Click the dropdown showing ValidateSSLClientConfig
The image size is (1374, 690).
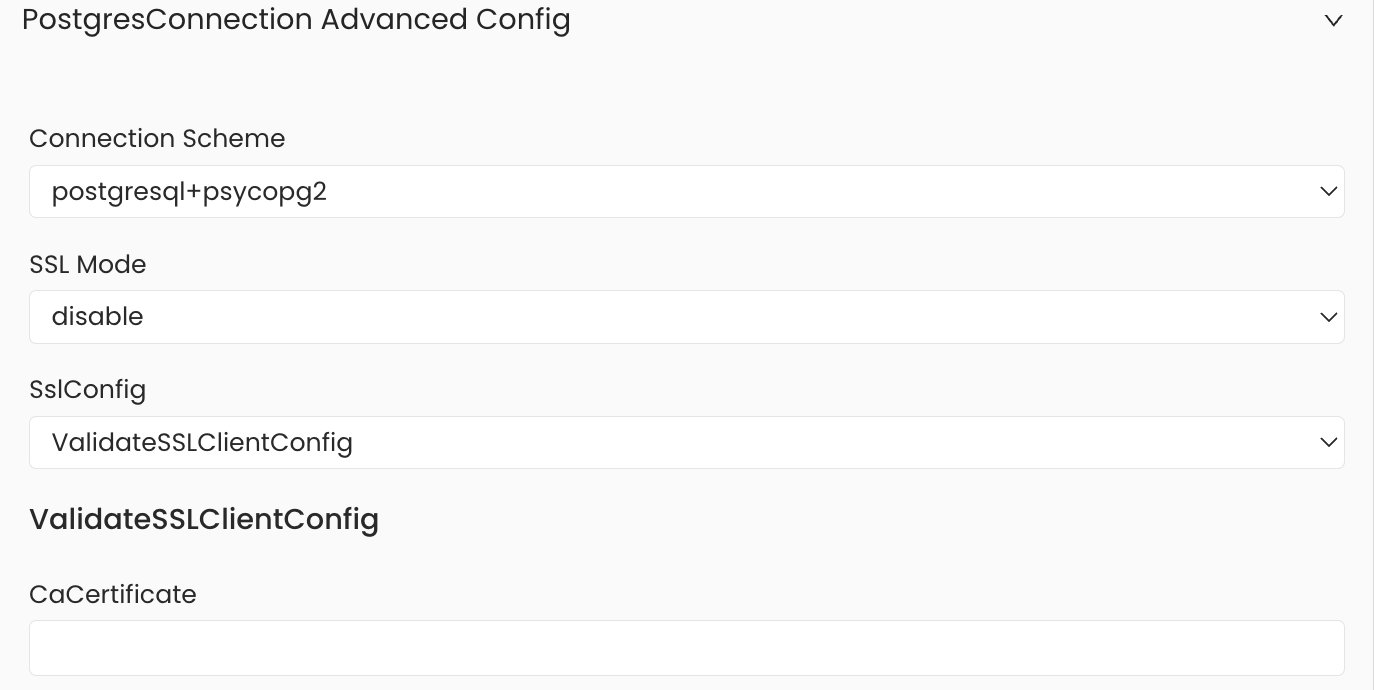coord(687,442)
